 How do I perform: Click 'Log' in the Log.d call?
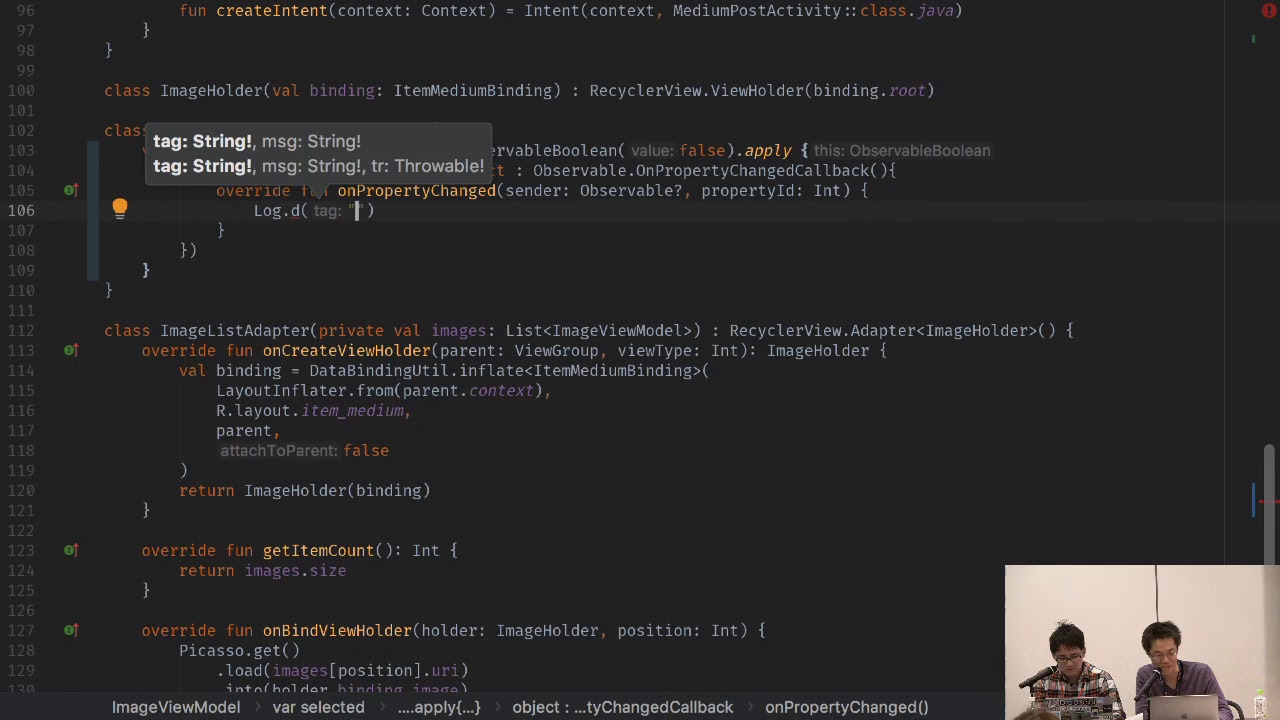[x=267, y=210]
